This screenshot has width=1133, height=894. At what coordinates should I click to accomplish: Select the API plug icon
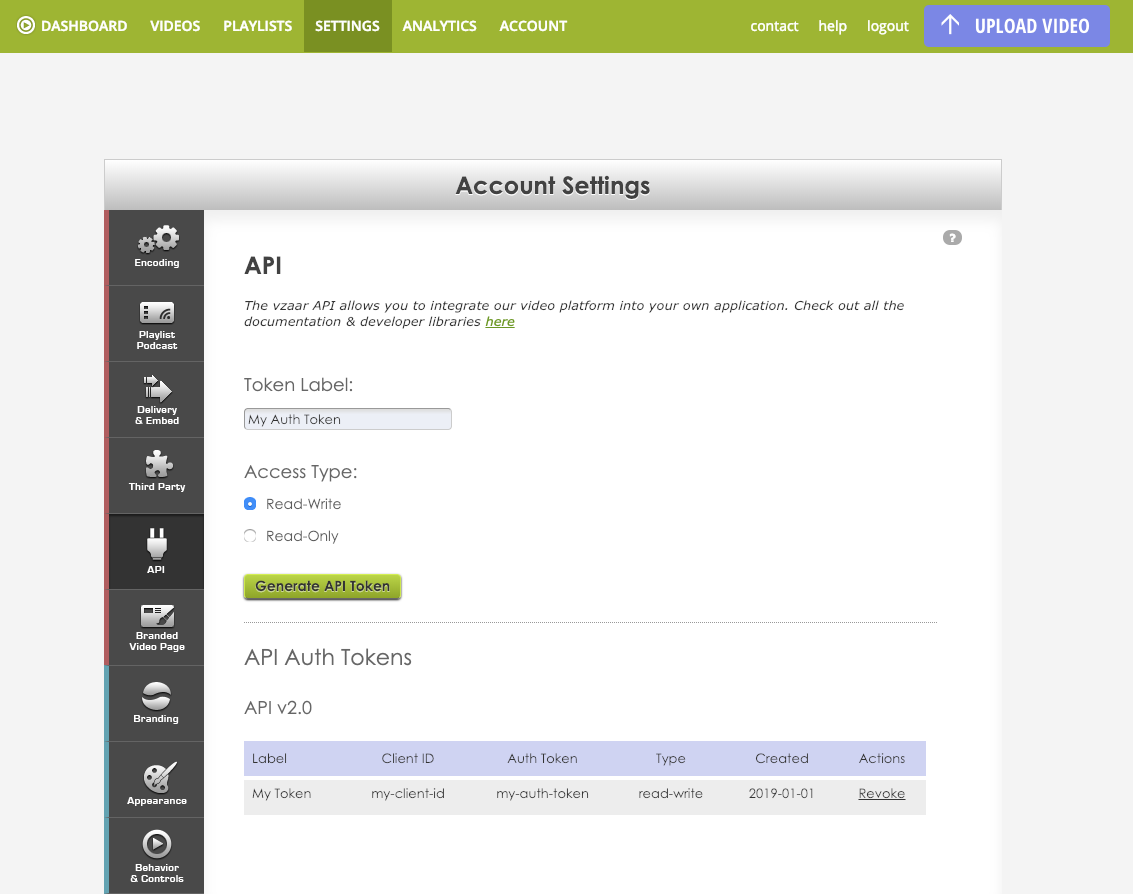(157, 543)
